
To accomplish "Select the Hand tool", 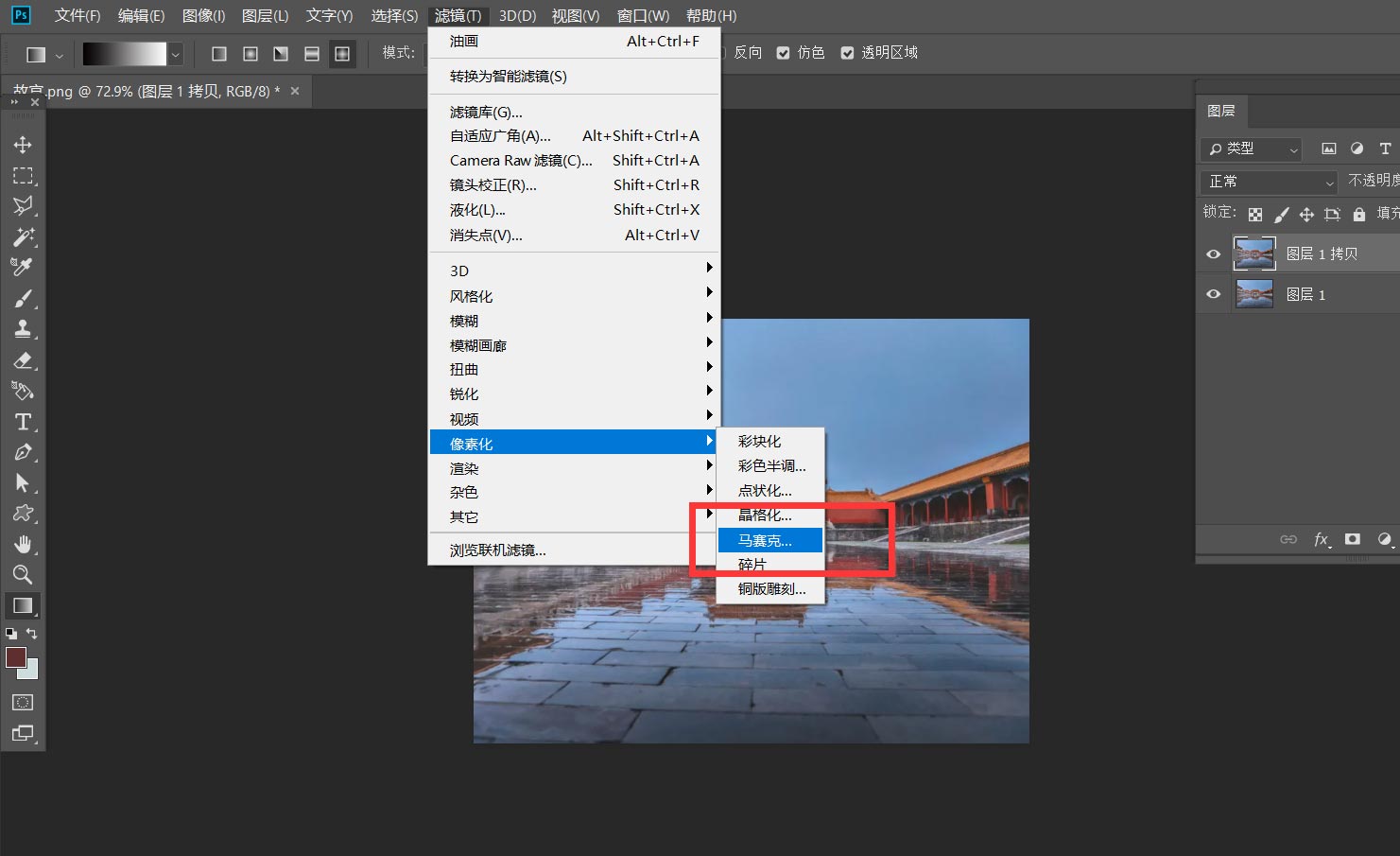I will tap(23, 544).
